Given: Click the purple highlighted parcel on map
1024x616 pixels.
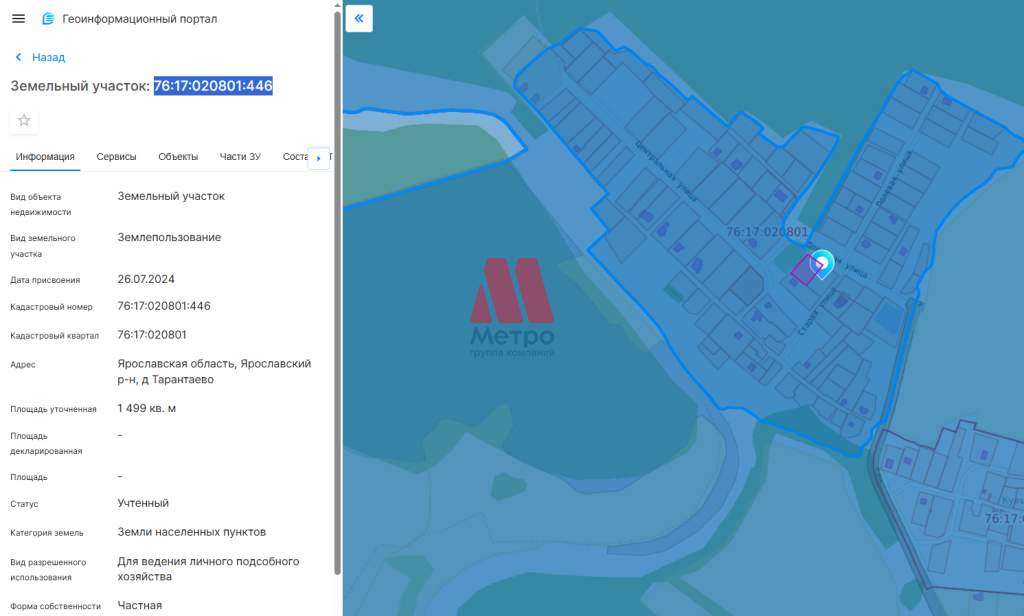Looking at the screenshot, I should pos(802,270).
